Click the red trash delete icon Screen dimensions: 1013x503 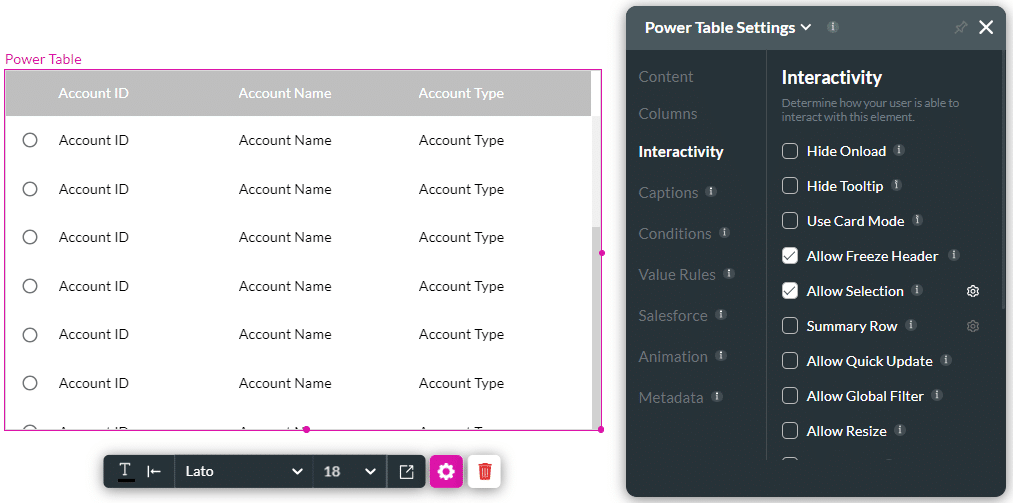click(x=485, y=471)
